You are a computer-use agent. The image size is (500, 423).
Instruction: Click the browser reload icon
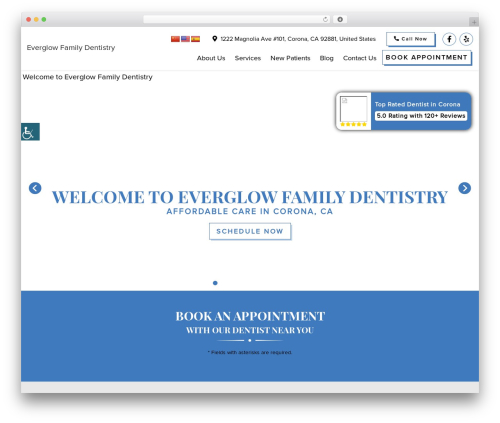325,19
